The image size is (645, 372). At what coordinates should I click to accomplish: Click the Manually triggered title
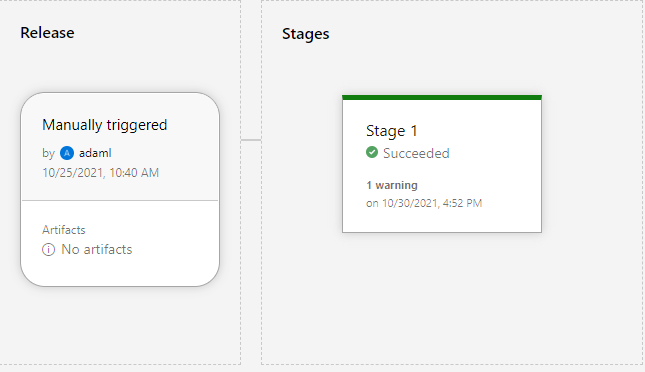104,125
